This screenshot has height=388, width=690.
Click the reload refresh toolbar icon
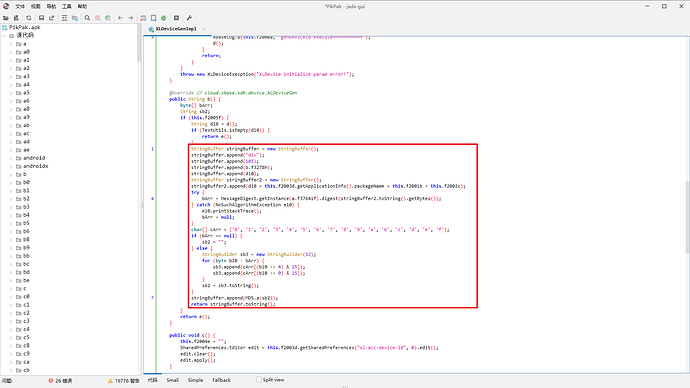(29, 18)
